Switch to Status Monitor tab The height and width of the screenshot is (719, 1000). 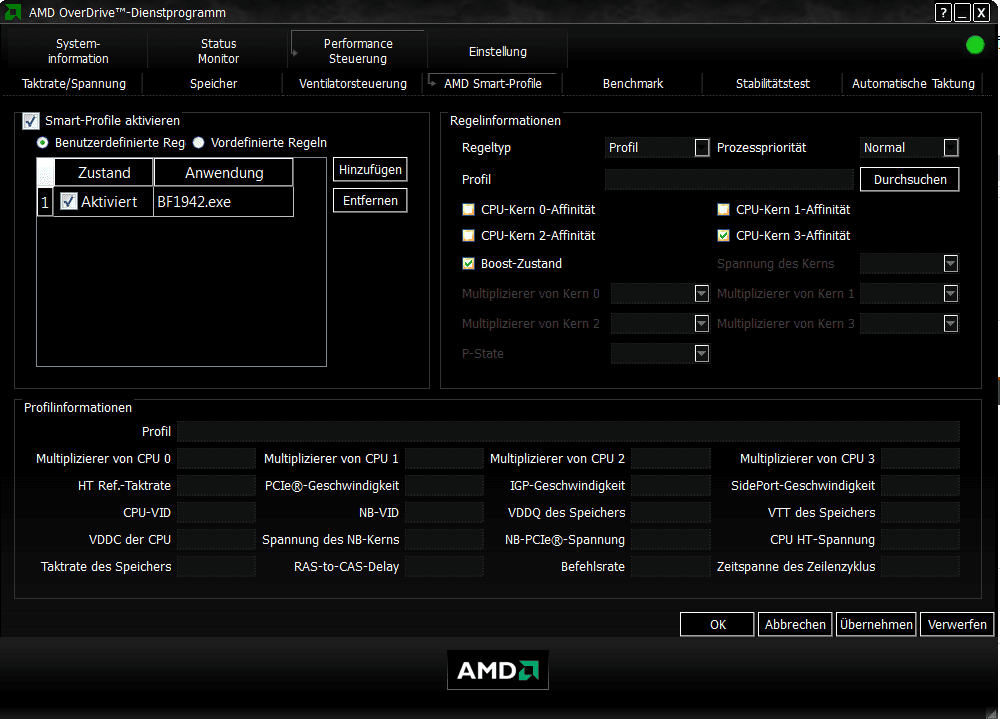tap(218, 51)
